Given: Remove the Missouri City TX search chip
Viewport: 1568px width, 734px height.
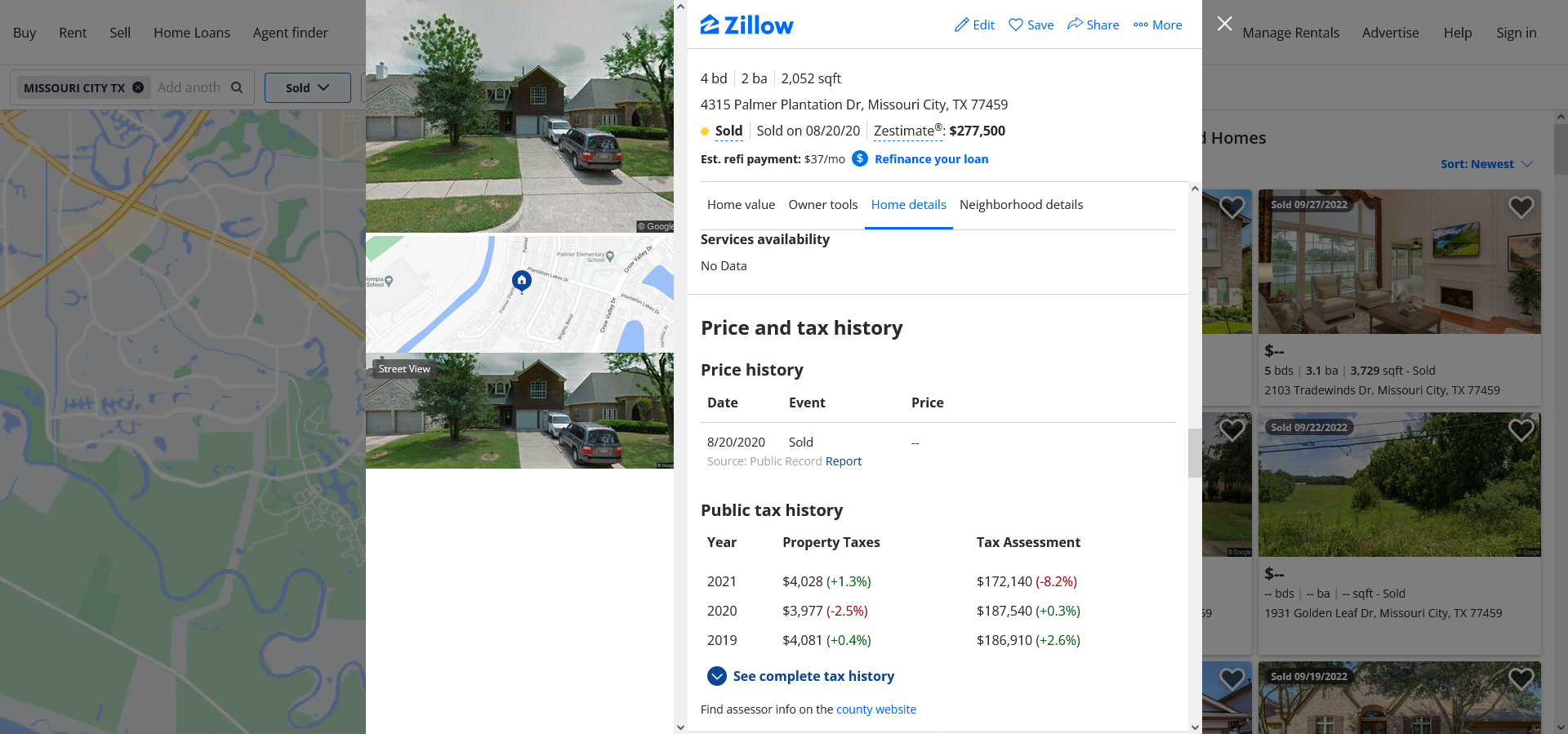Looking at the screenshot, I should [138, 87].
